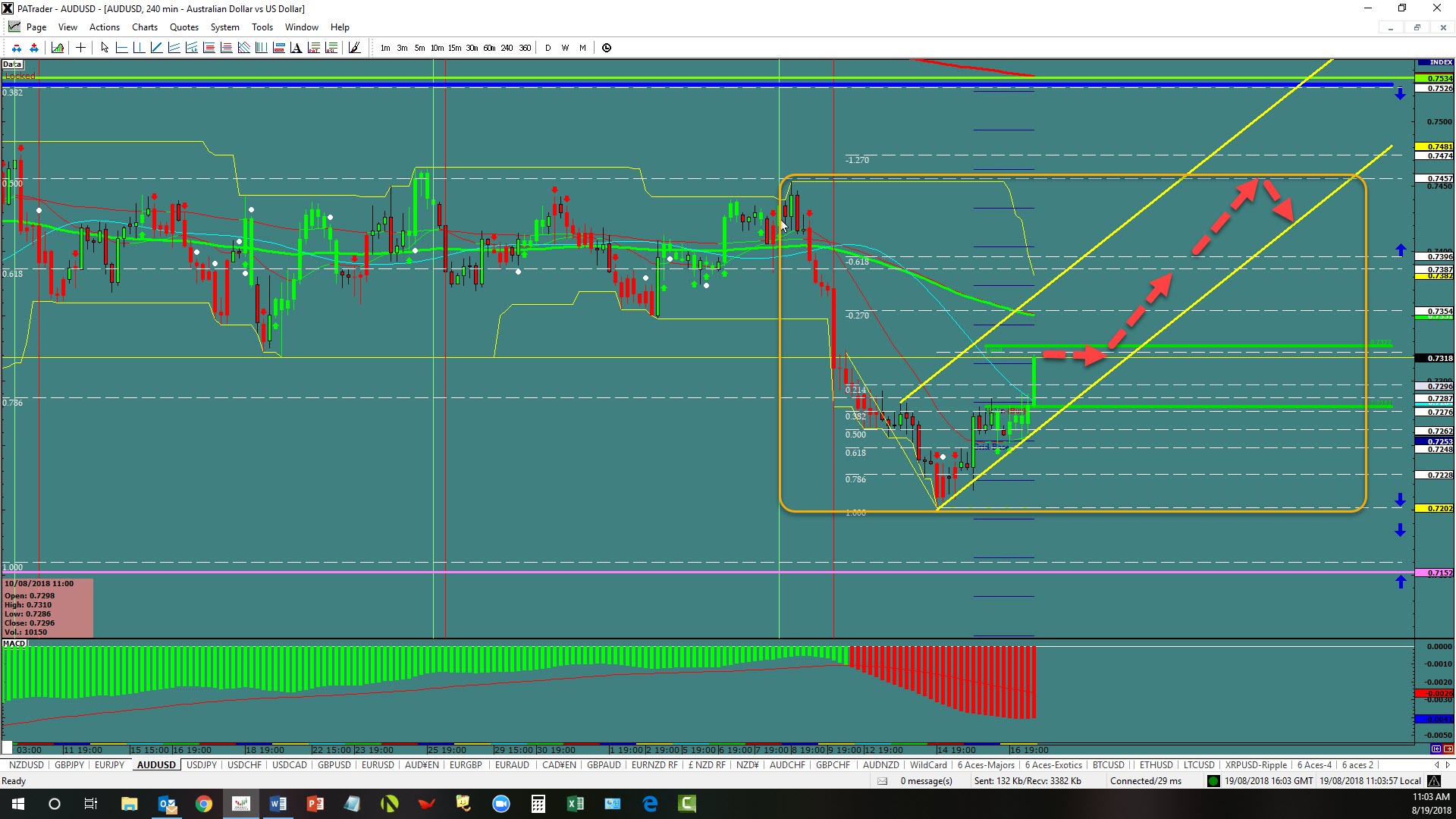This screenshot has height=819, width=1456.
Task: Open Excel from the Windows taskbar
Action: point(576,804)
